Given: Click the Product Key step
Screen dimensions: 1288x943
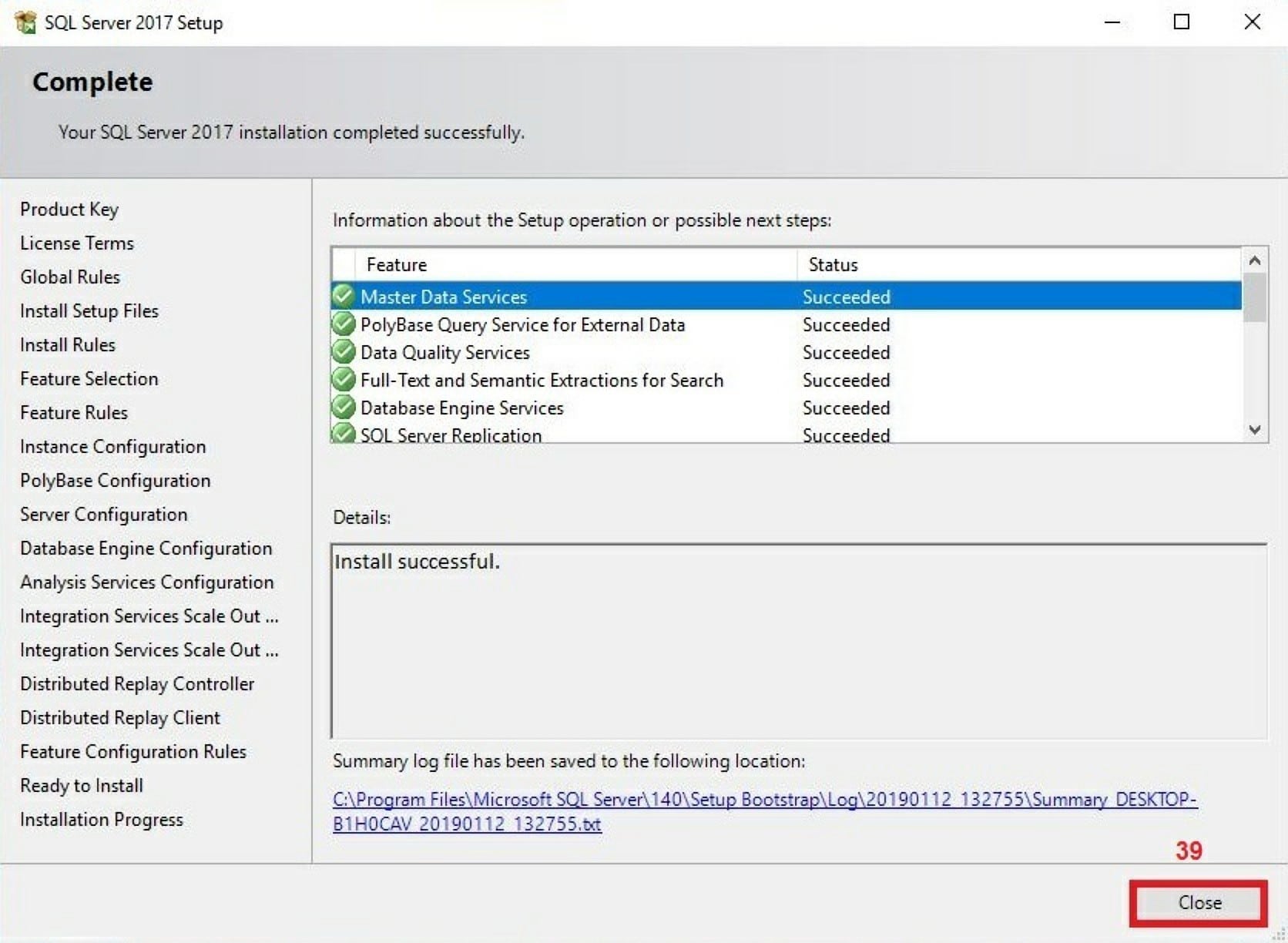Looking at the screenshot, I should tap(69, 210).
